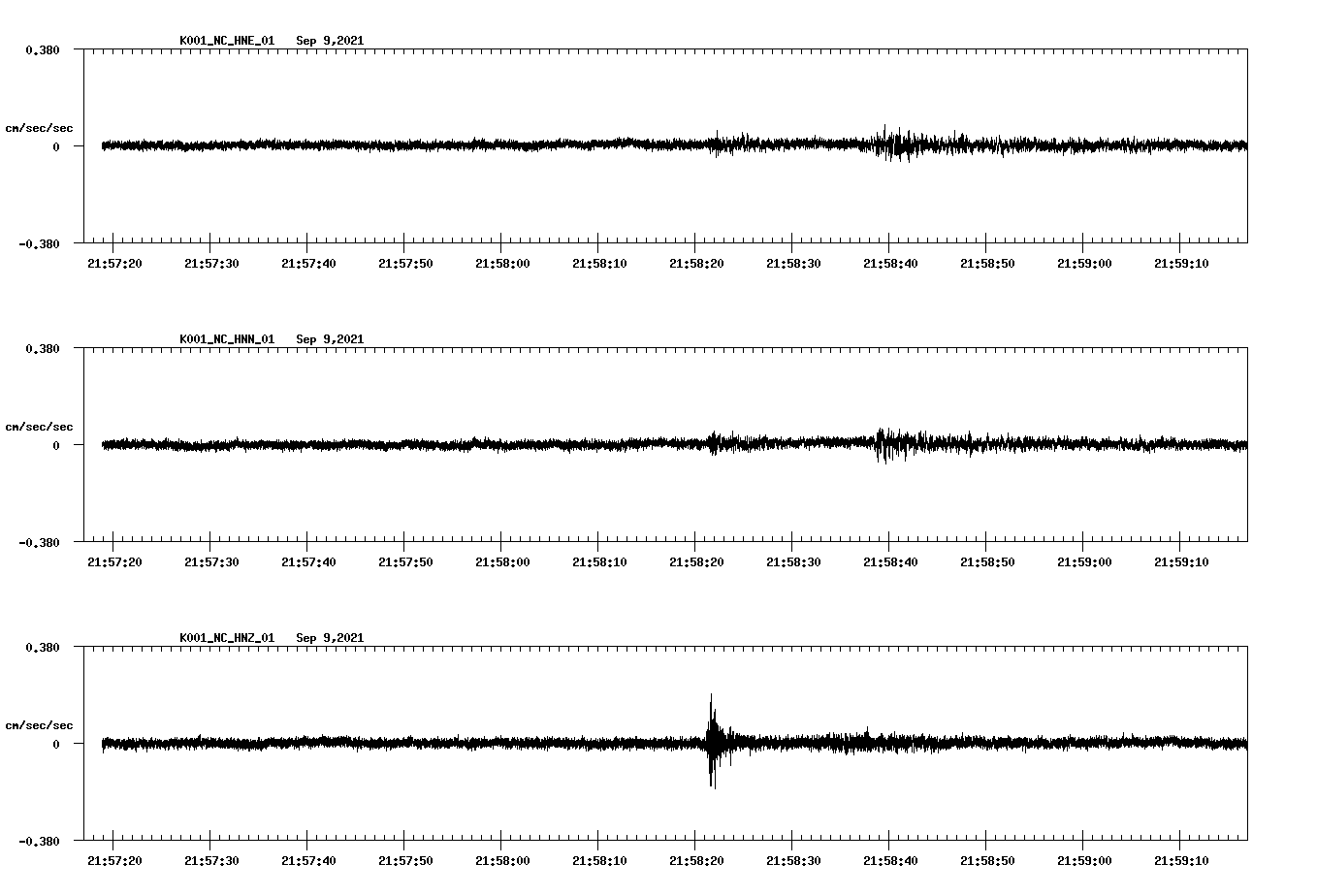The height and width of the screenshot is (896, 1317).
Task: Click 21:57:20 time label under HNN plot
Action: pyautogui.click(x=114, y=562)
